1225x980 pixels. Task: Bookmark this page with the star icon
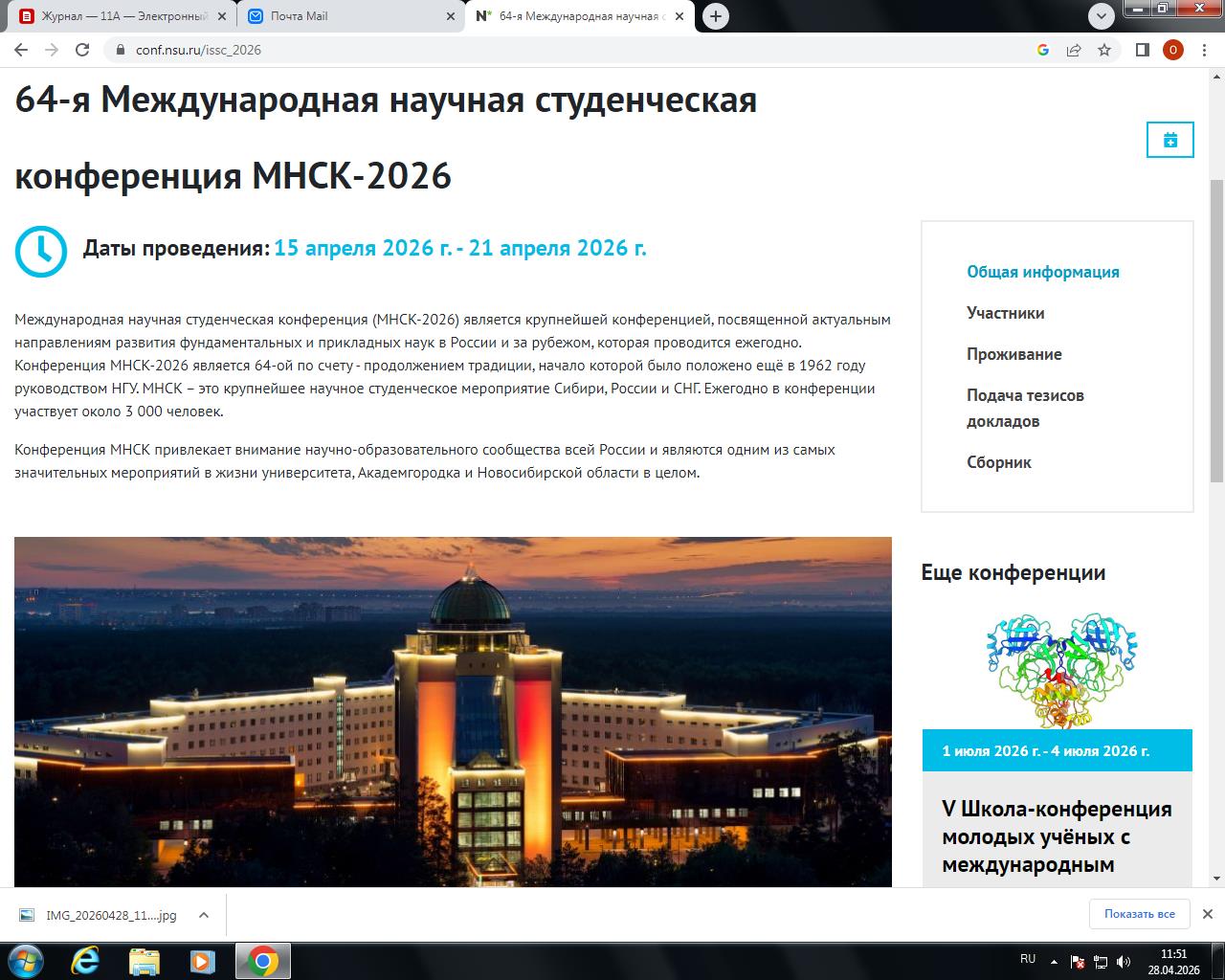tap(1104, 50)
